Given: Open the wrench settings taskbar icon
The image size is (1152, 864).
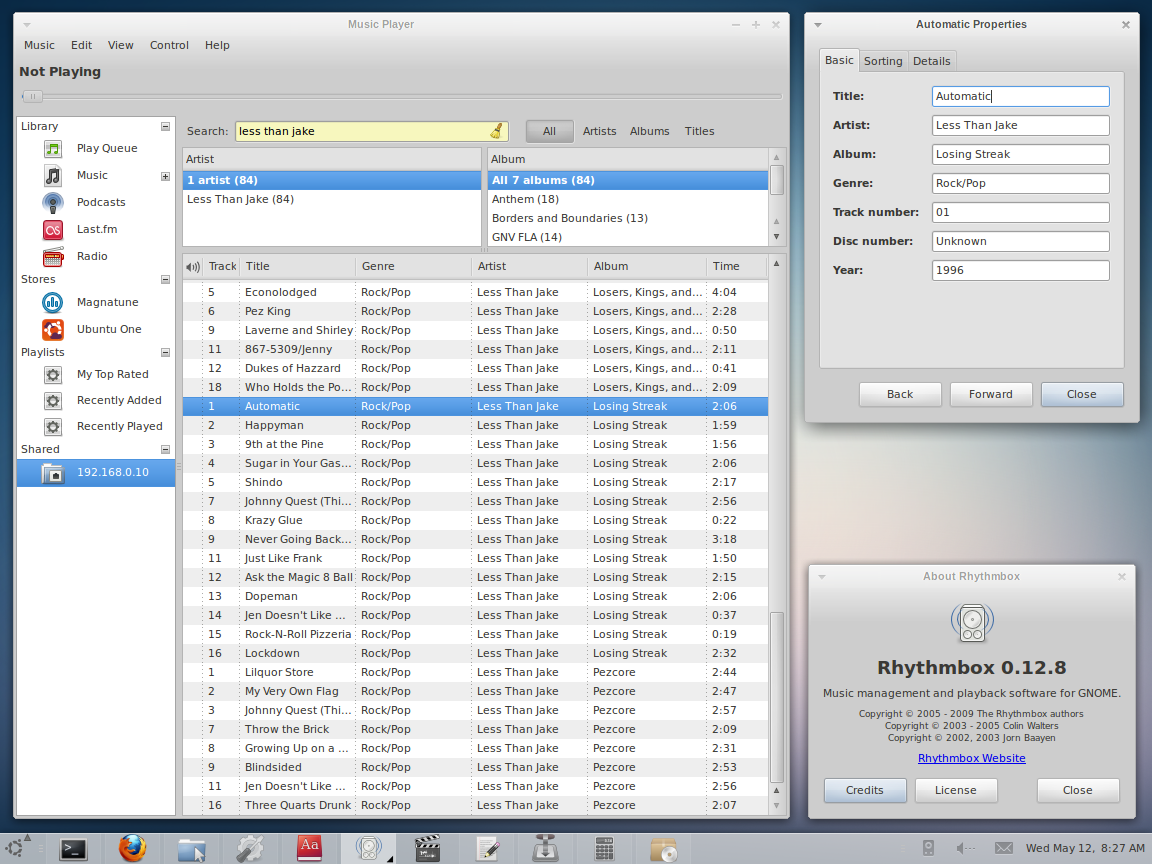Looking at the screenshot, I should [250, 849].
